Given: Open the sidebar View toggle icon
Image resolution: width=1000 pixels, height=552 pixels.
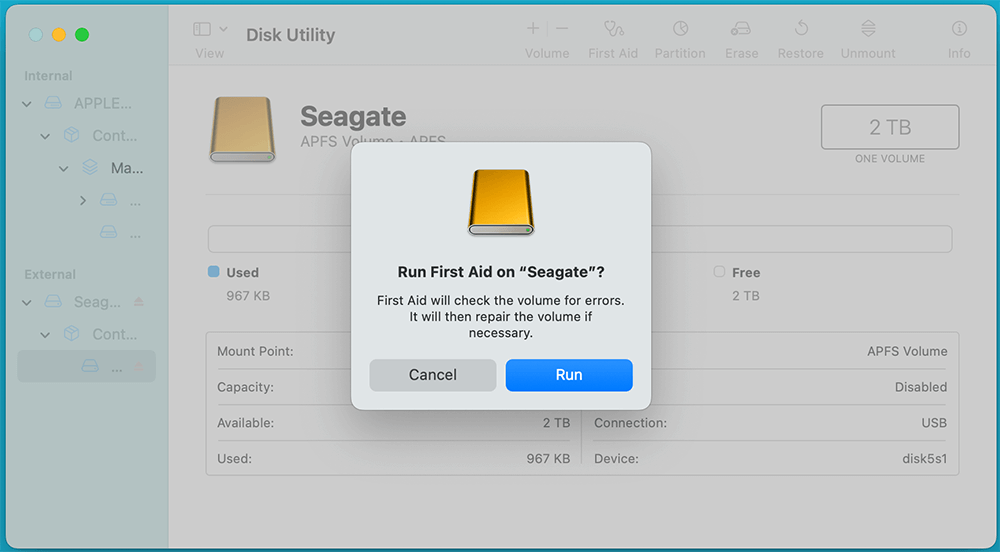Looking at the screenshot, I should click(202, 29).
